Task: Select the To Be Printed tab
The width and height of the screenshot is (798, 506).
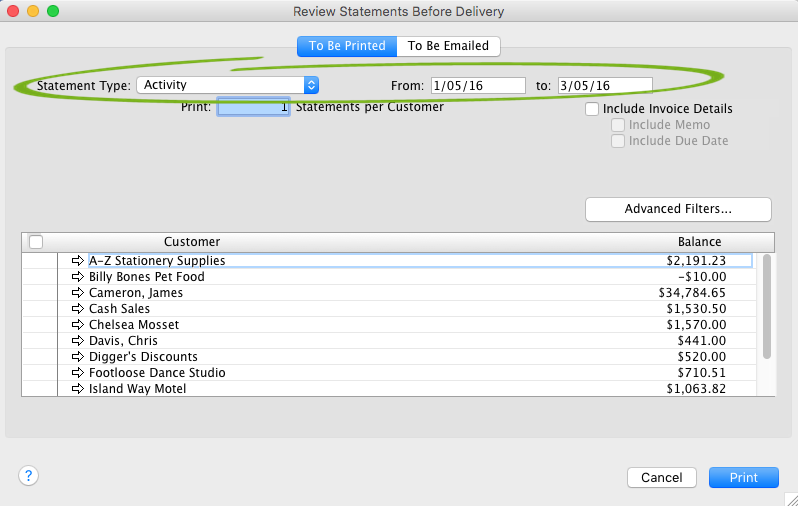Action: pos(347,46)
